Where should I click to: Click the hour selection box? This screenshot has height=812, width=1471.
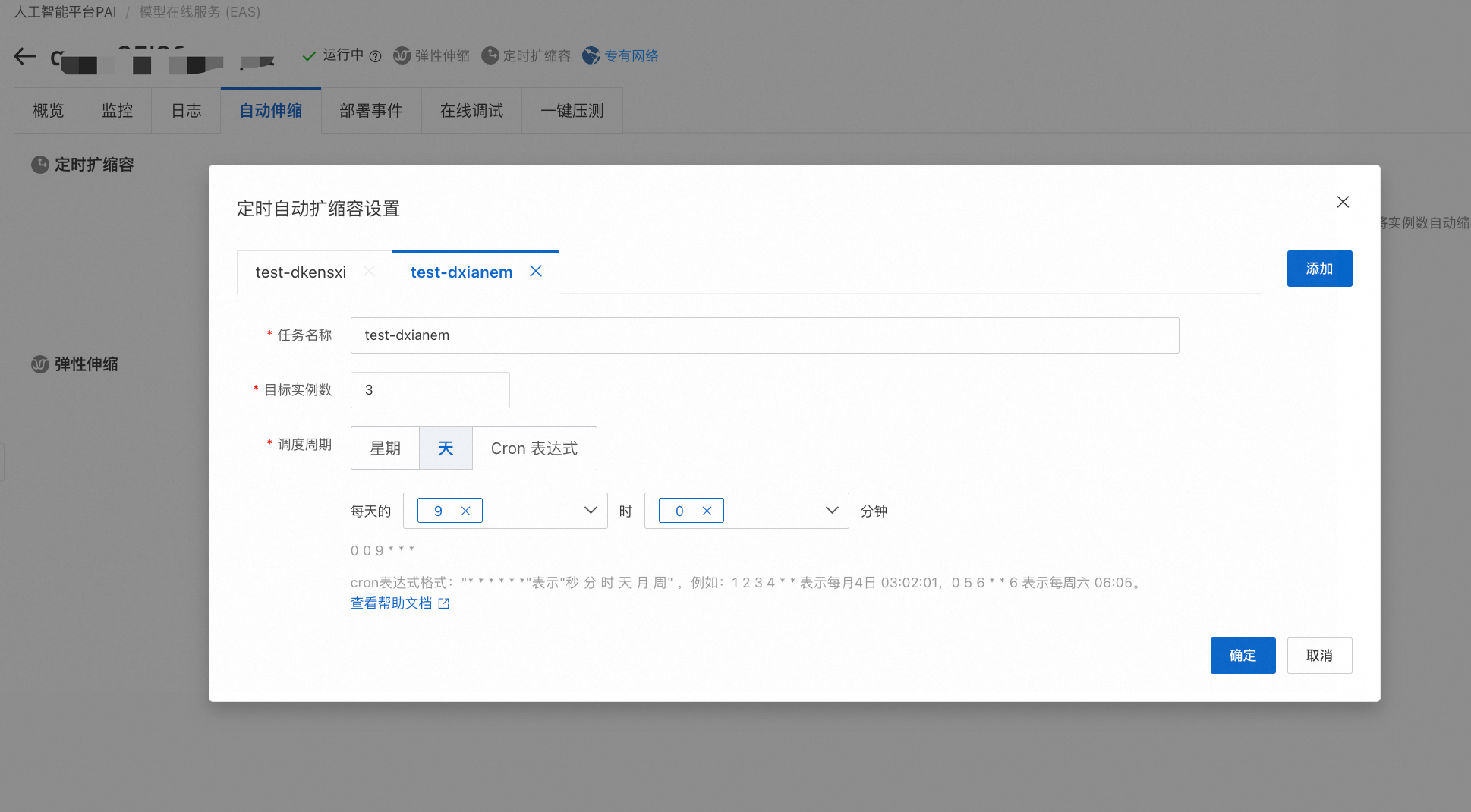[x=505, y=511]
